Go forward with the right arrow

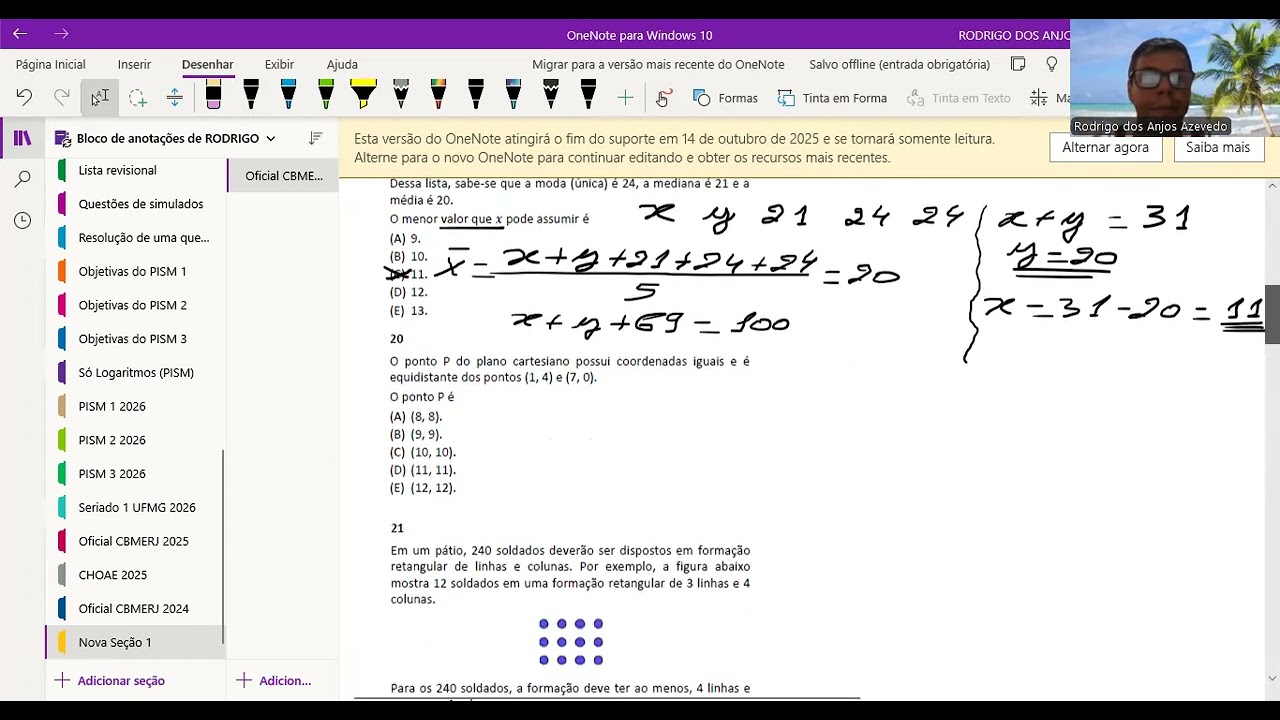(61, 35)
